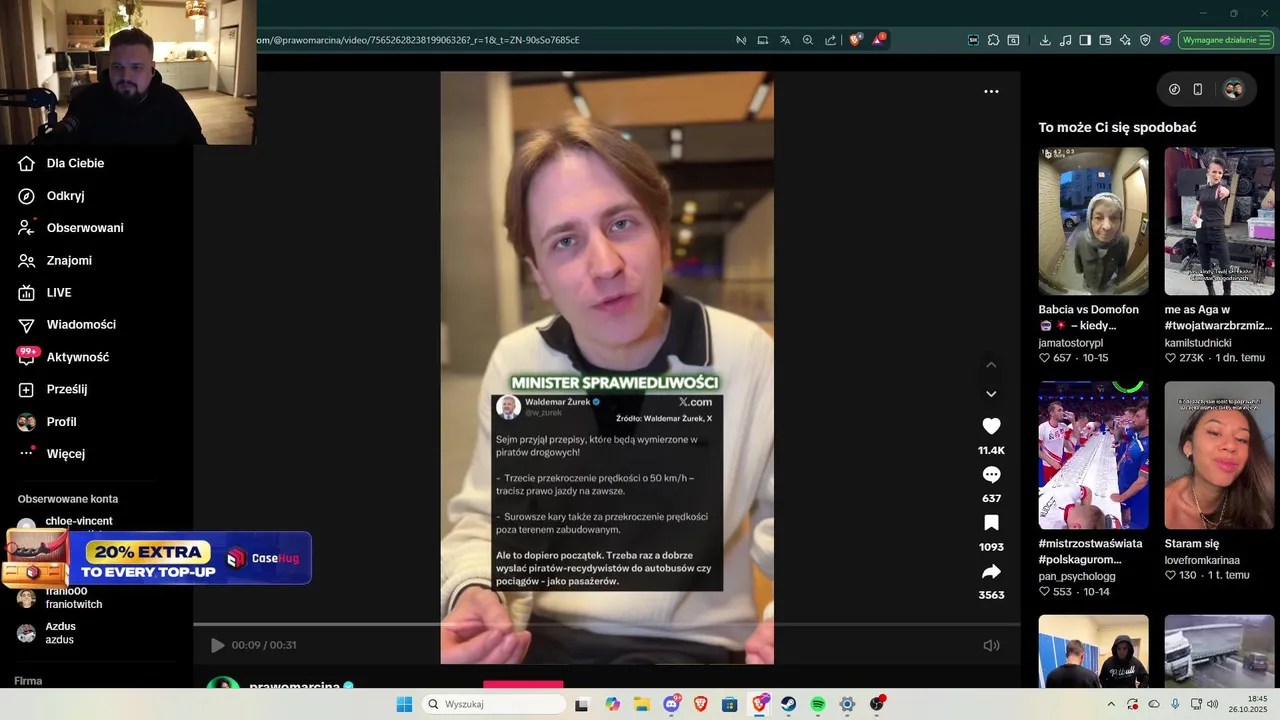The width and height of the screenshot is (1280, 720).
Task: Click Wymagane działanie button
Action: (x=1225, y=40)
